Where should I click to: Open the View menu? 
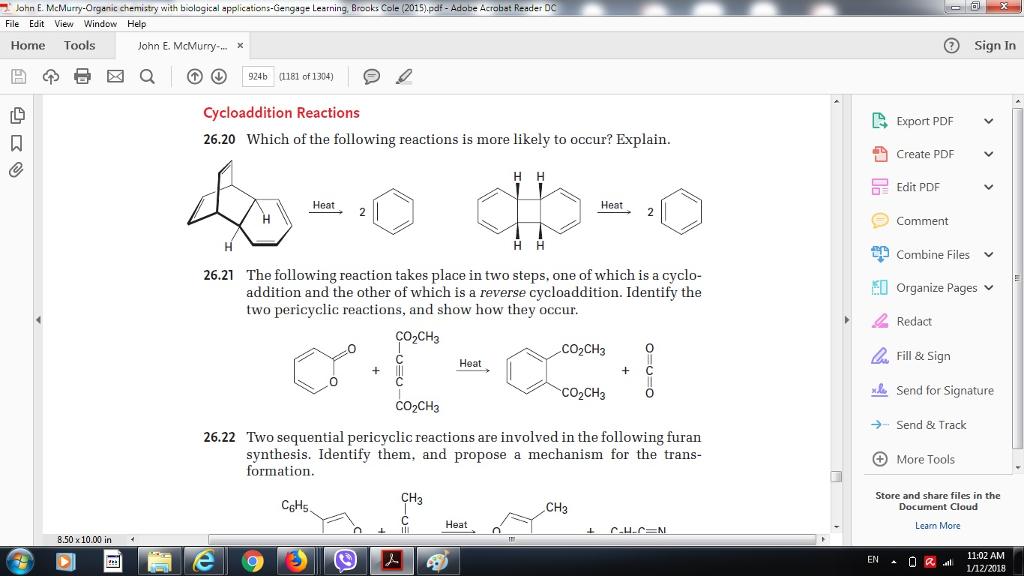[63, 24]
